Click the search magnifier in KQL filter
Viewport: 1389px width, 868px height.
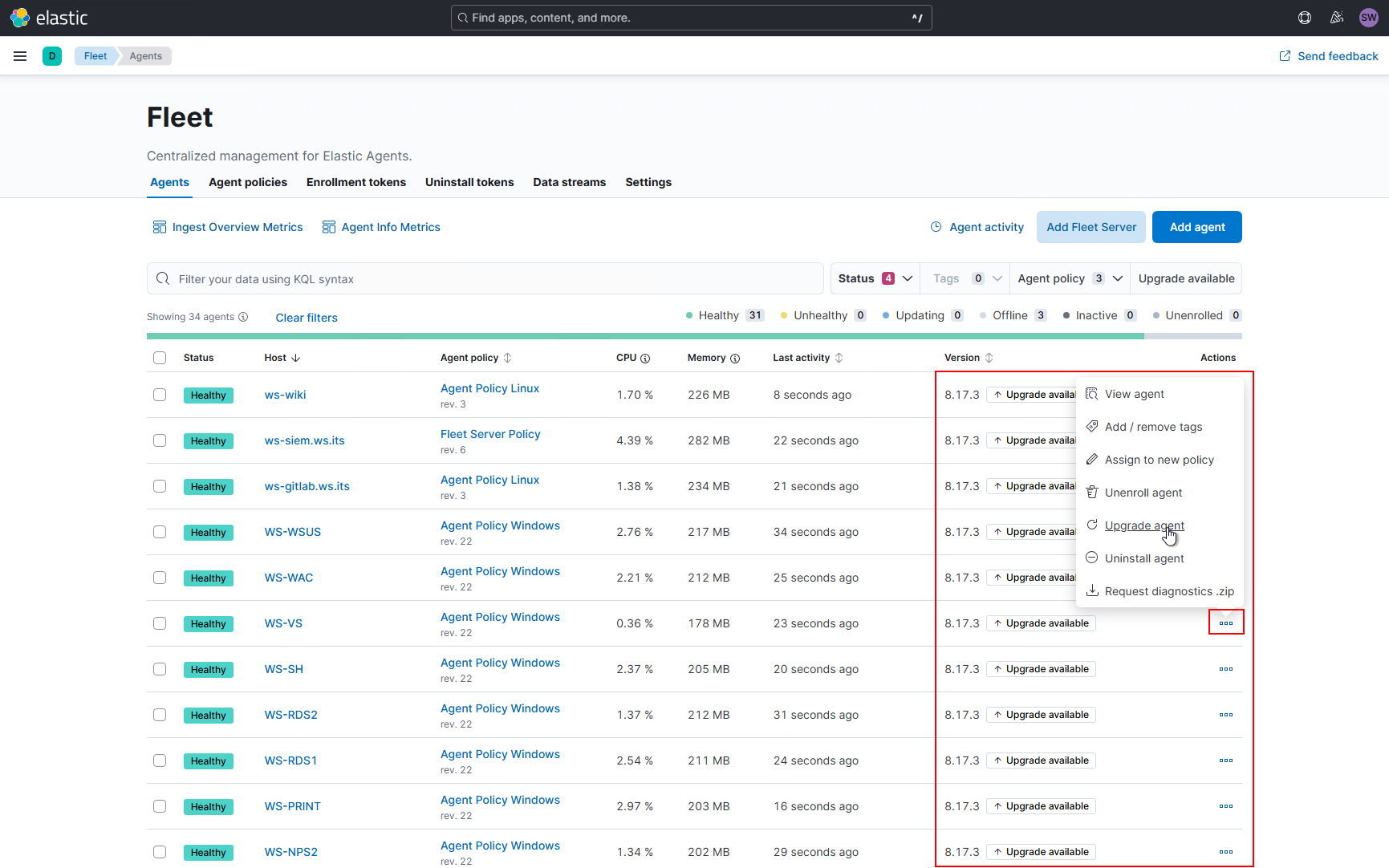[163, 278]
